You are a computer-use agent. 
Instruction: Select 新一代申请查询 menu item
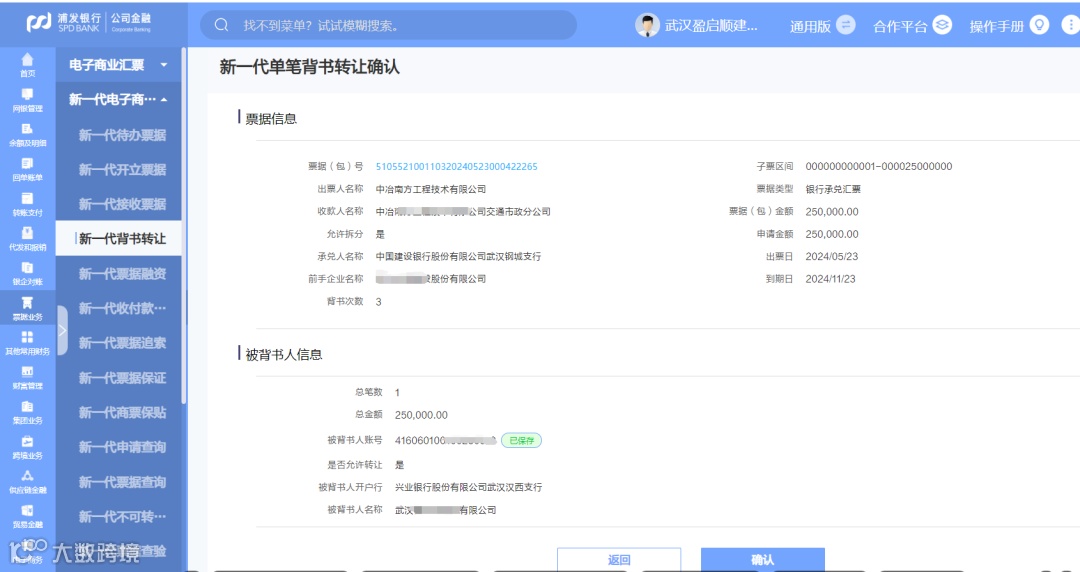point(122,447)
